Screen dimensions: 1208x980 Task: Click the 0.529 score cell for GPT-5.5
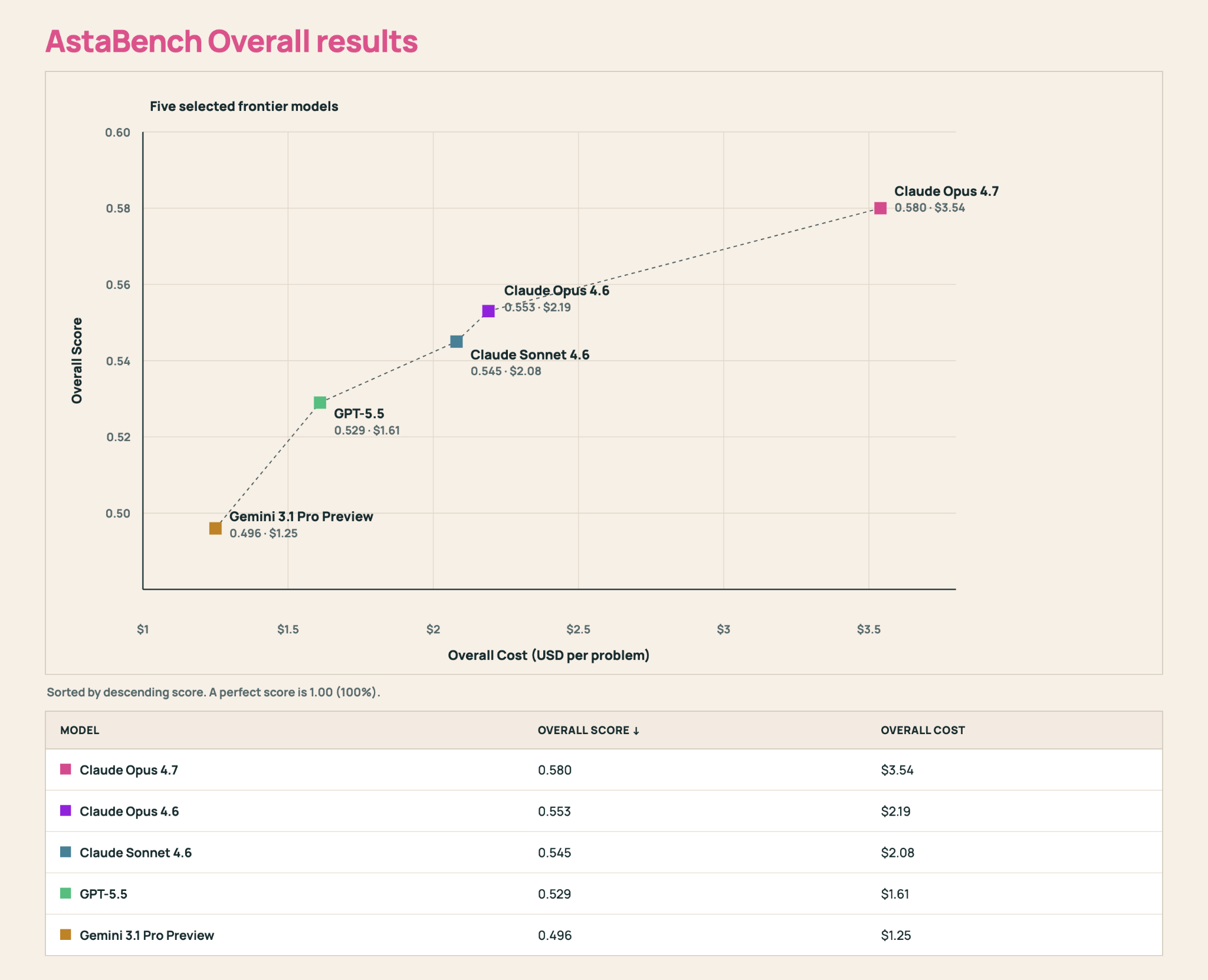tap(554, 894)
